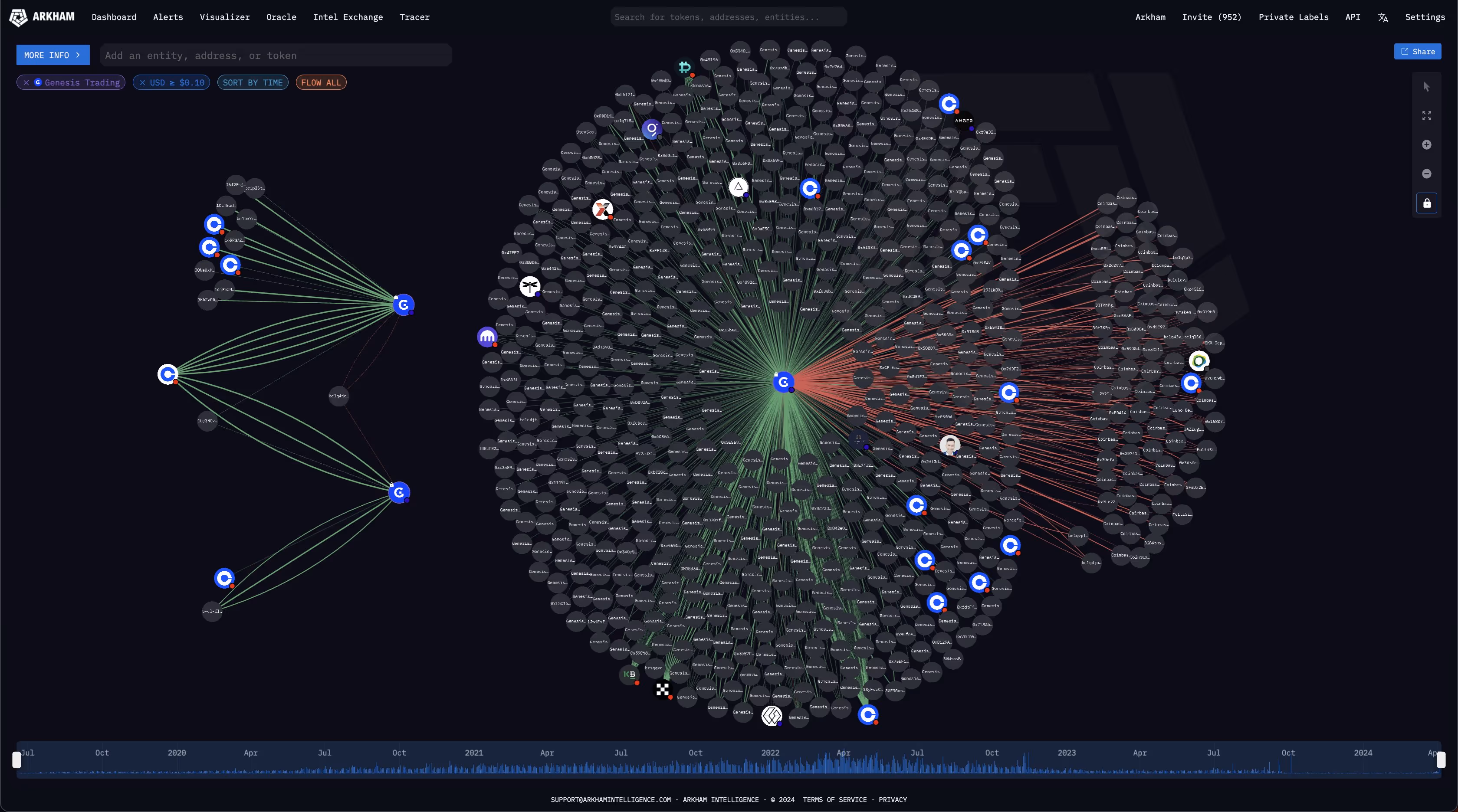
Task: Open the language translate icon
Action: (1383, 17)
